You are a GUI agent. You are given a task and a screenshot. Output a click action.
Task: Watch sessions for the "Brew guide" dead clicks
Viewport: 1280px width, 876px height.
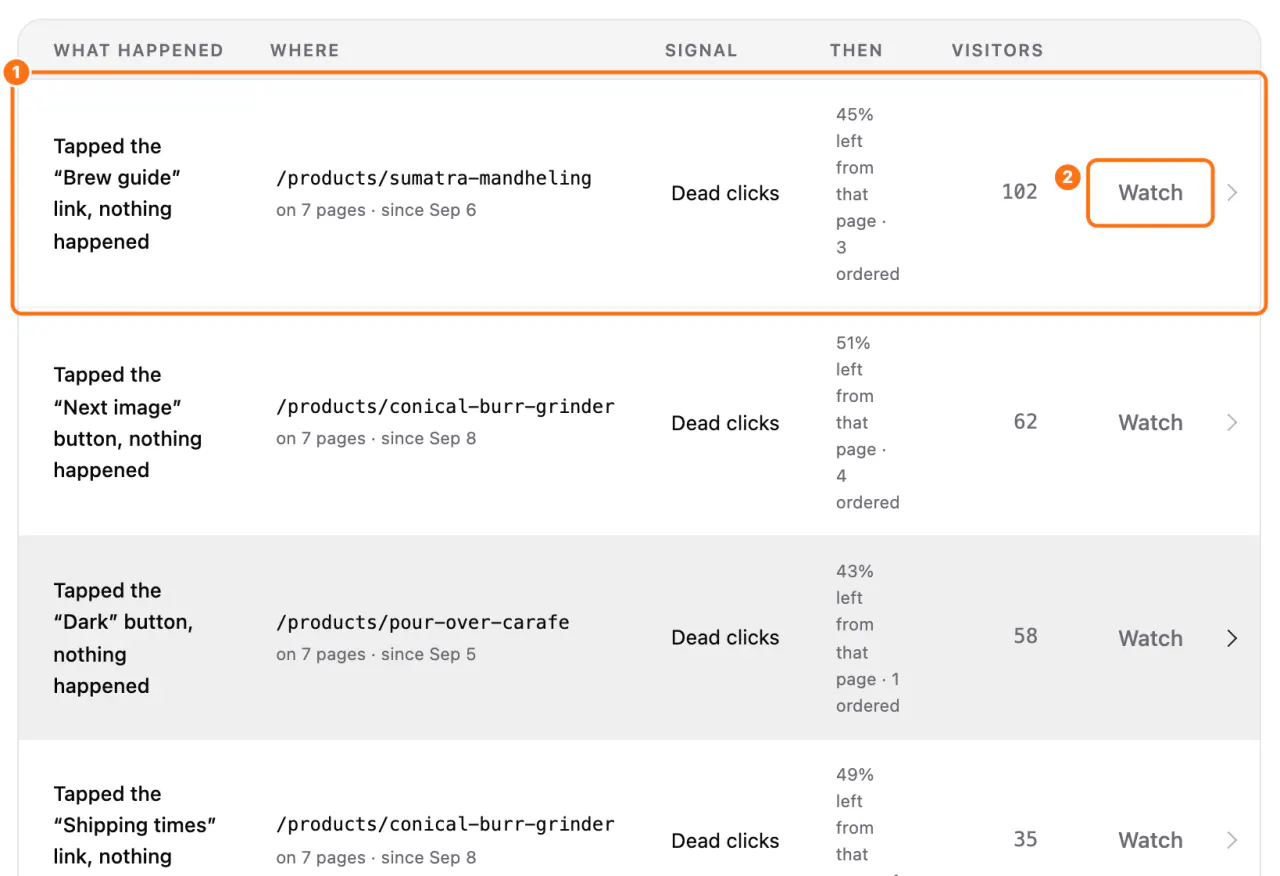pos(1150,193)
